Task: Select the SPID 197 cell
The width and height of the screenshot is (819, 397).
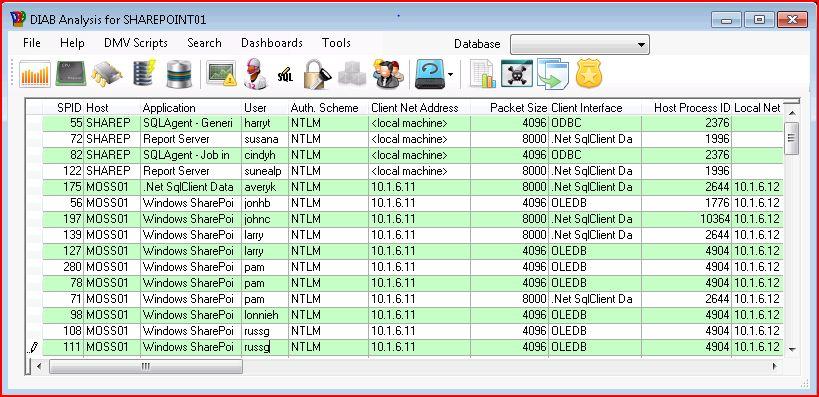Action: [63, 219]
